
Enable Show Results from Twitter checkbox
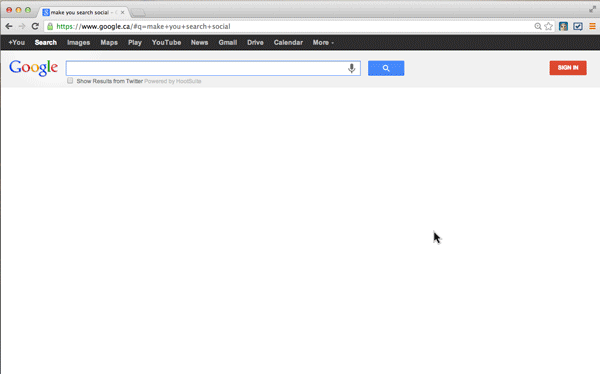click(x=70, y=81)
